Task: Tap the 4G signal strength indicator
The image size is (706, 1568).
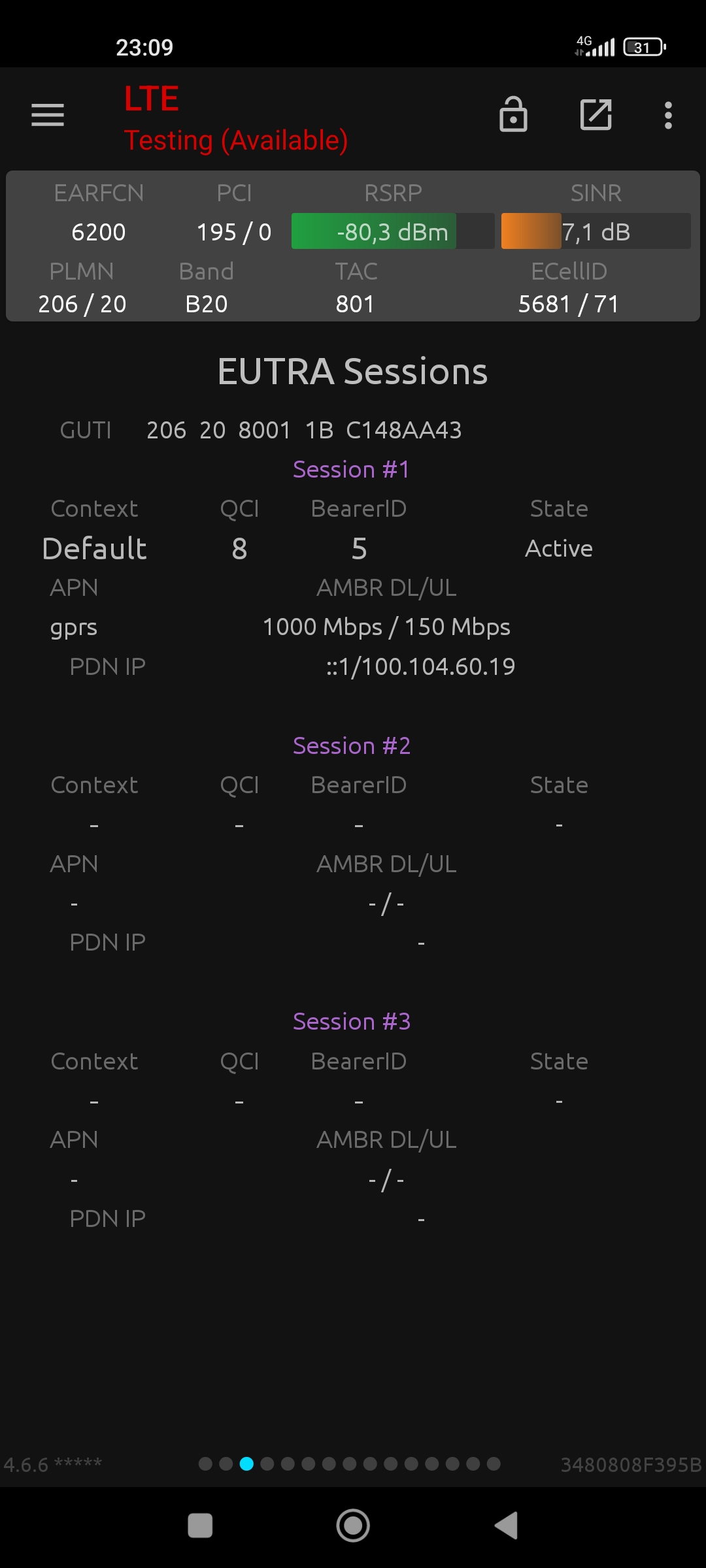Action: pos(595,46)
